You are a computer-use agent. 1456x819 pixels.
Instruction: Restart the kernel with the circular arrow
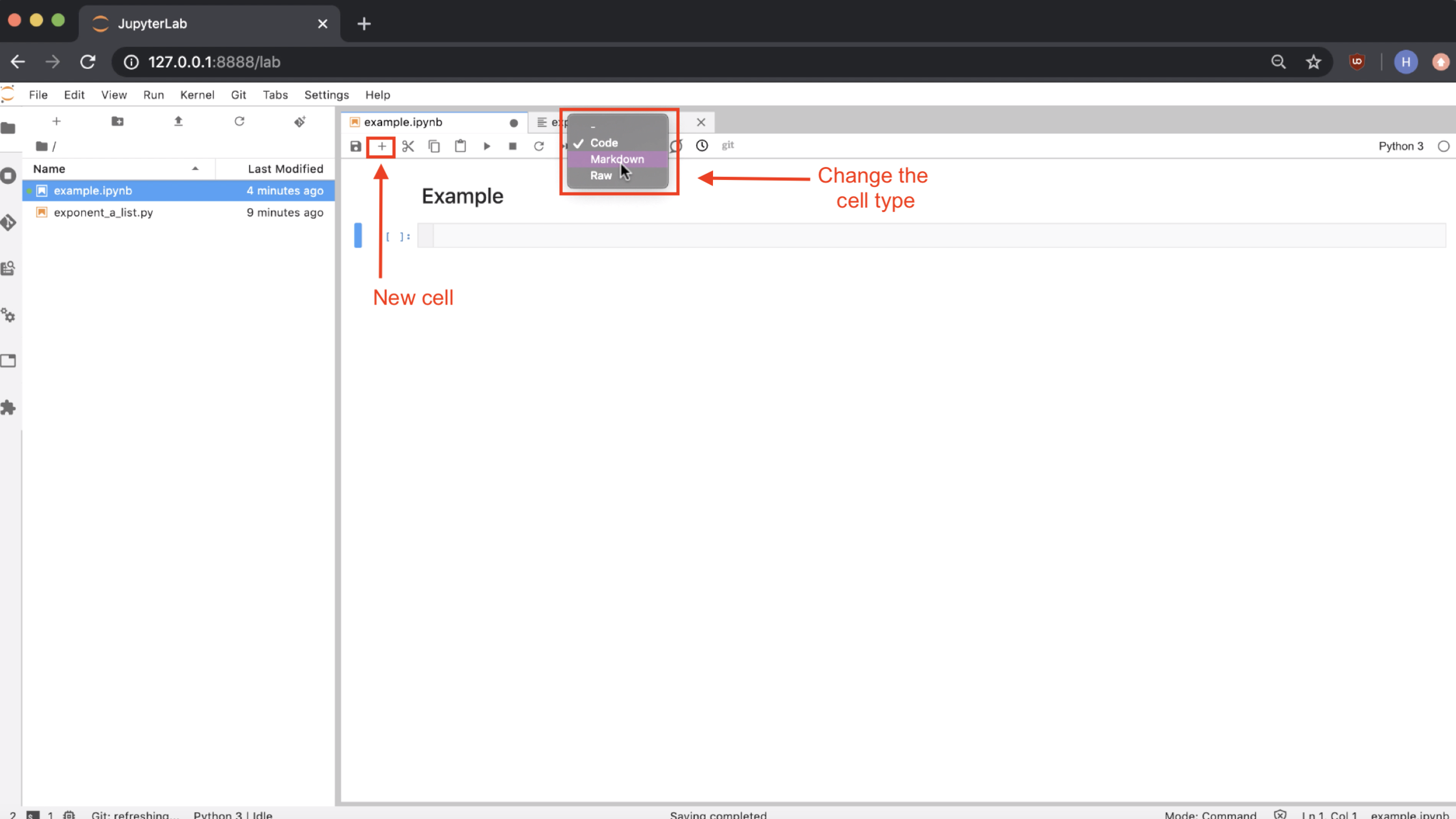pyautogui.click(x=539, y=146)
